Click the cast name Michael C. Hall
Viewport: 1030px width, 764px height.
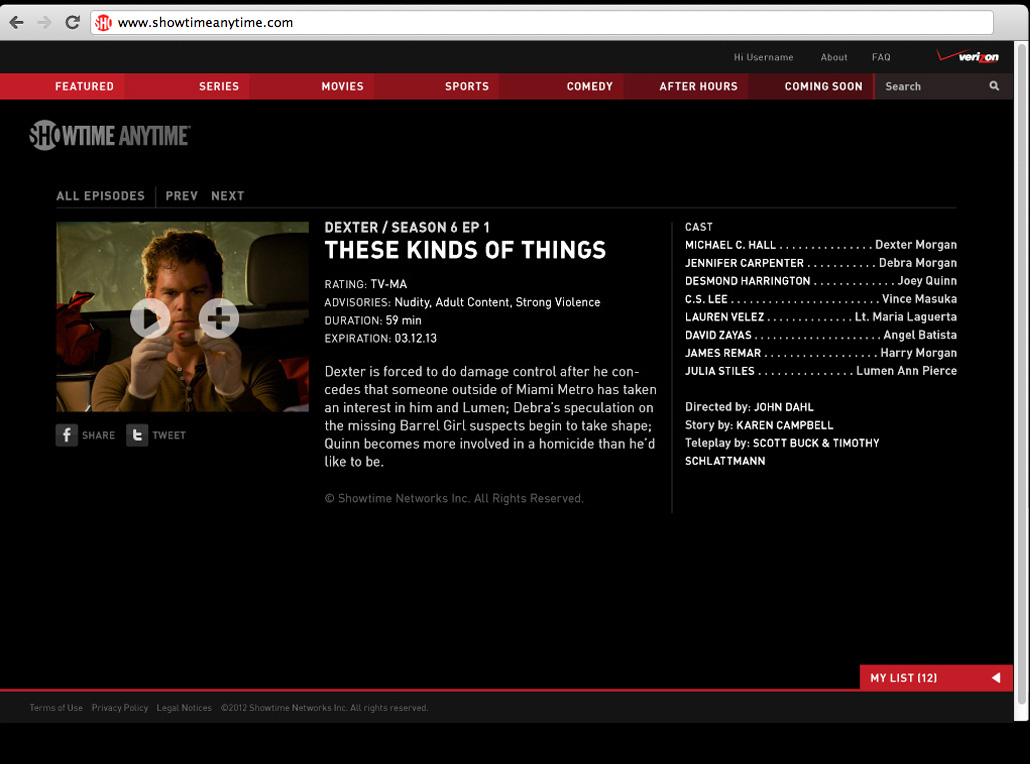tap(730, 245)
